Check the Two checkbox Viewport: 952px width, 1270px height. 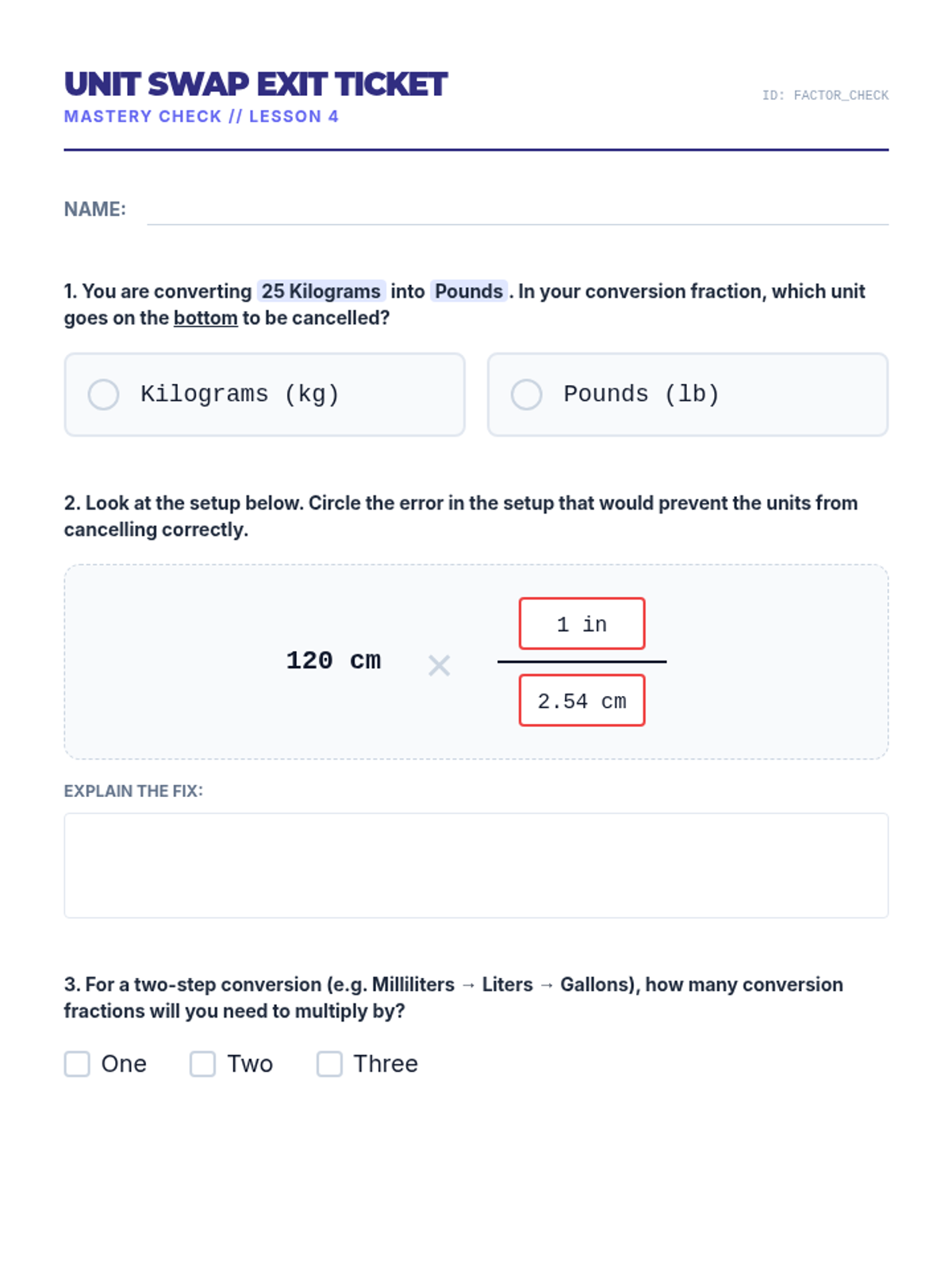pyautogui.click(x=202, y=1064)
